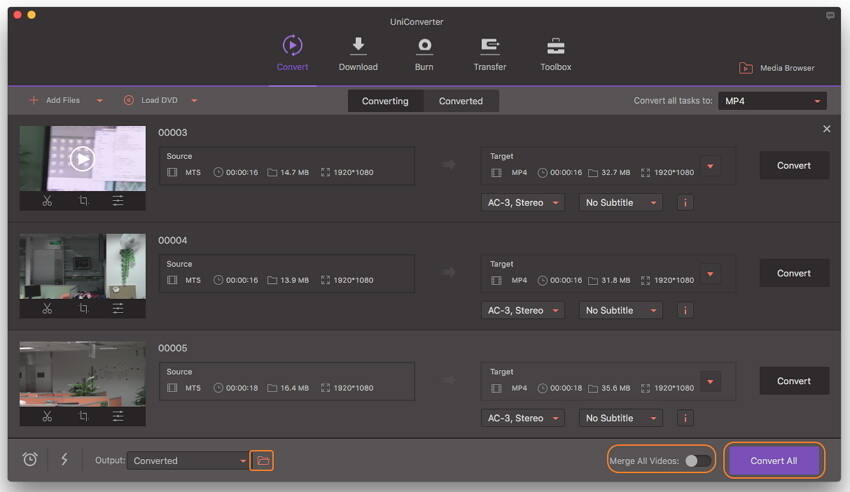Click the 00003 file name
Screen dimensions: 850x492
click(172, 133)
